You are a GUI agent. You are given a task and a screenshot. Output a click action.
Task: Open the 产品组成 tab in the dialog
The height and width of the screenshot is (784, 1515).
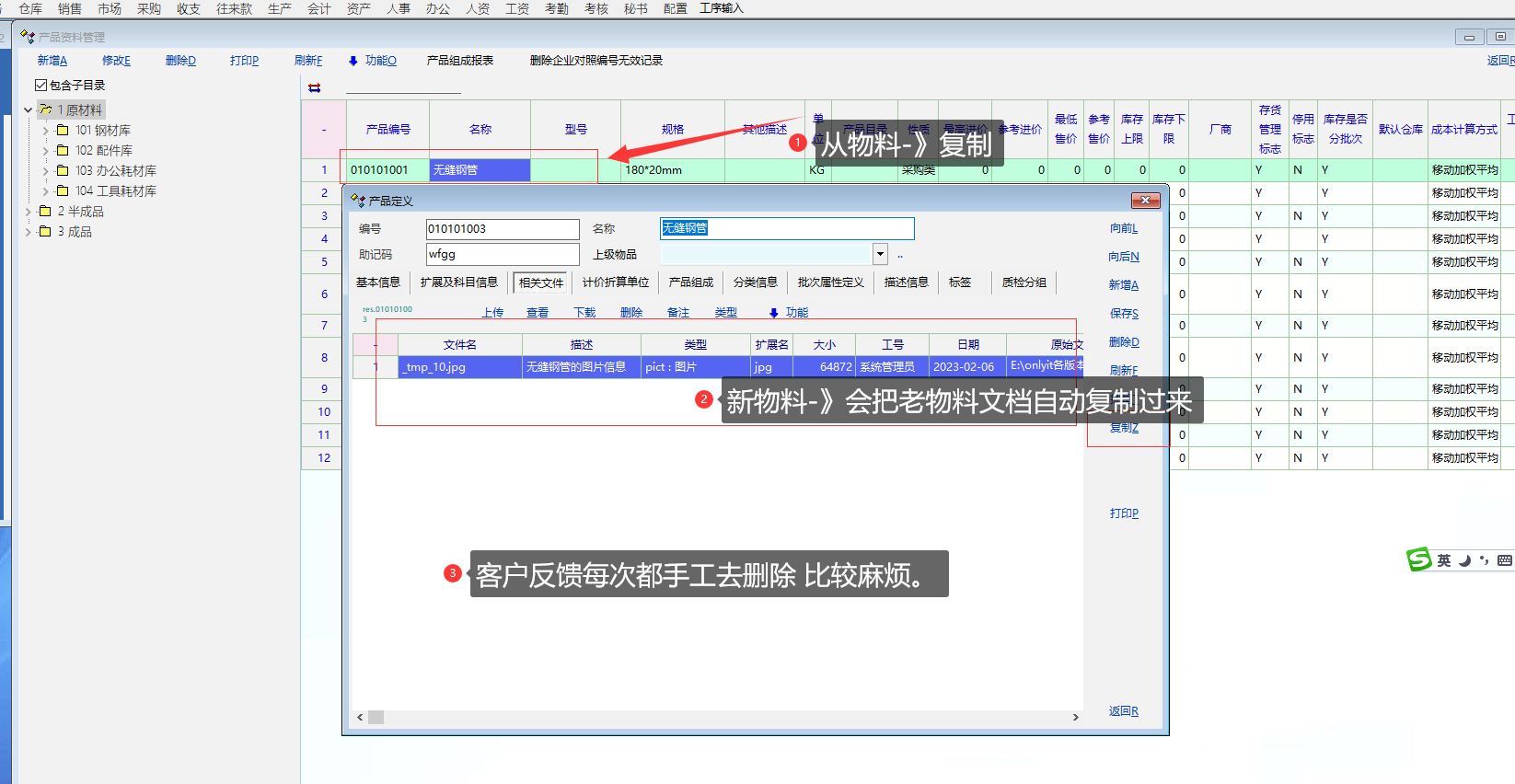690,282
